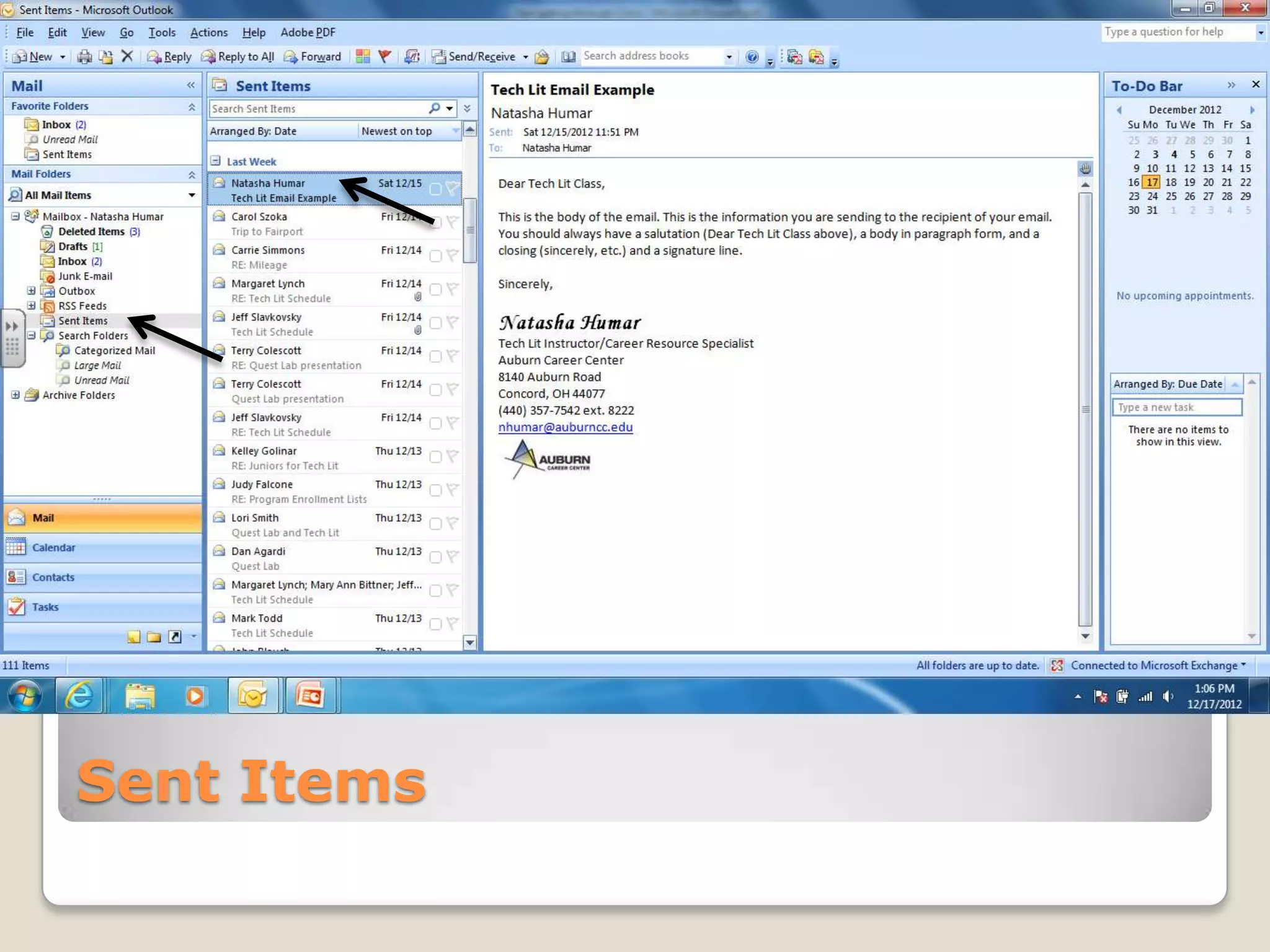Screen dimensions: 1270x952
Task: Minimize the Mail navigation pane
Action: [190, 86]
